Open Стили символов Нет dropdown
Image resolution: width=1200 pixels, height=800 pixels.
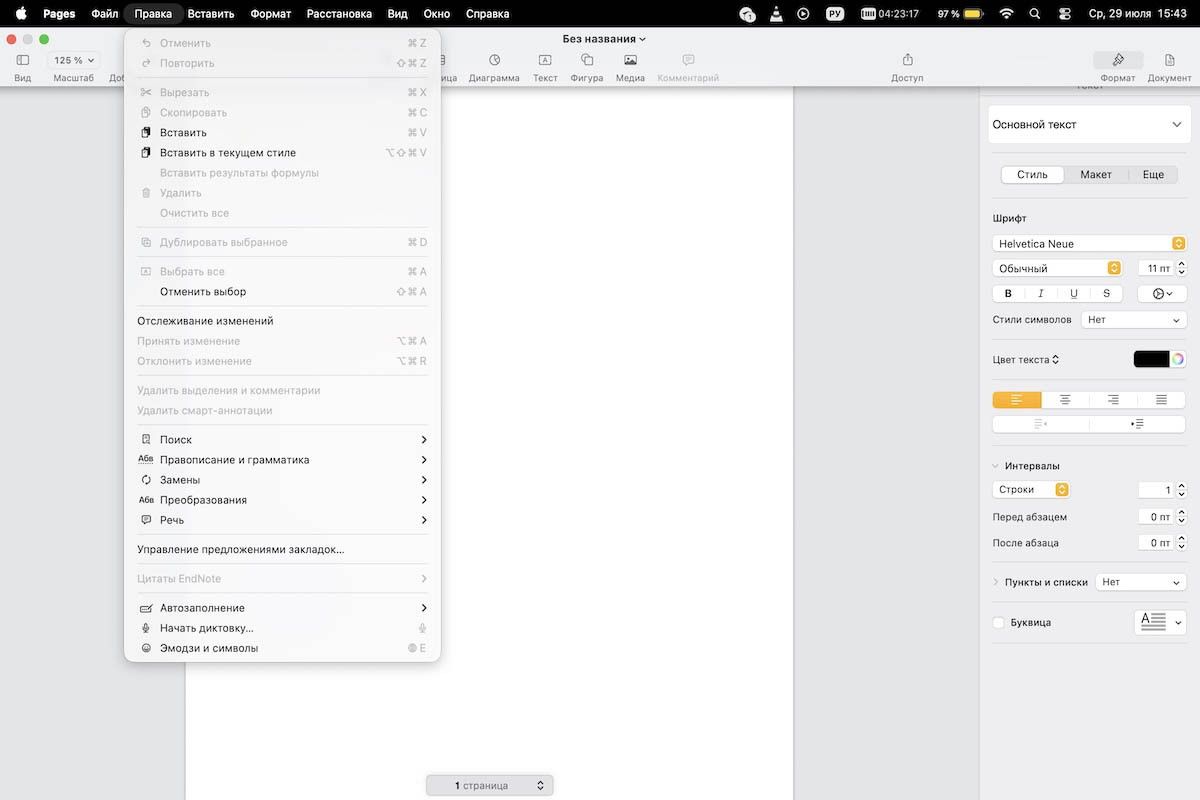pos(1133,320)
